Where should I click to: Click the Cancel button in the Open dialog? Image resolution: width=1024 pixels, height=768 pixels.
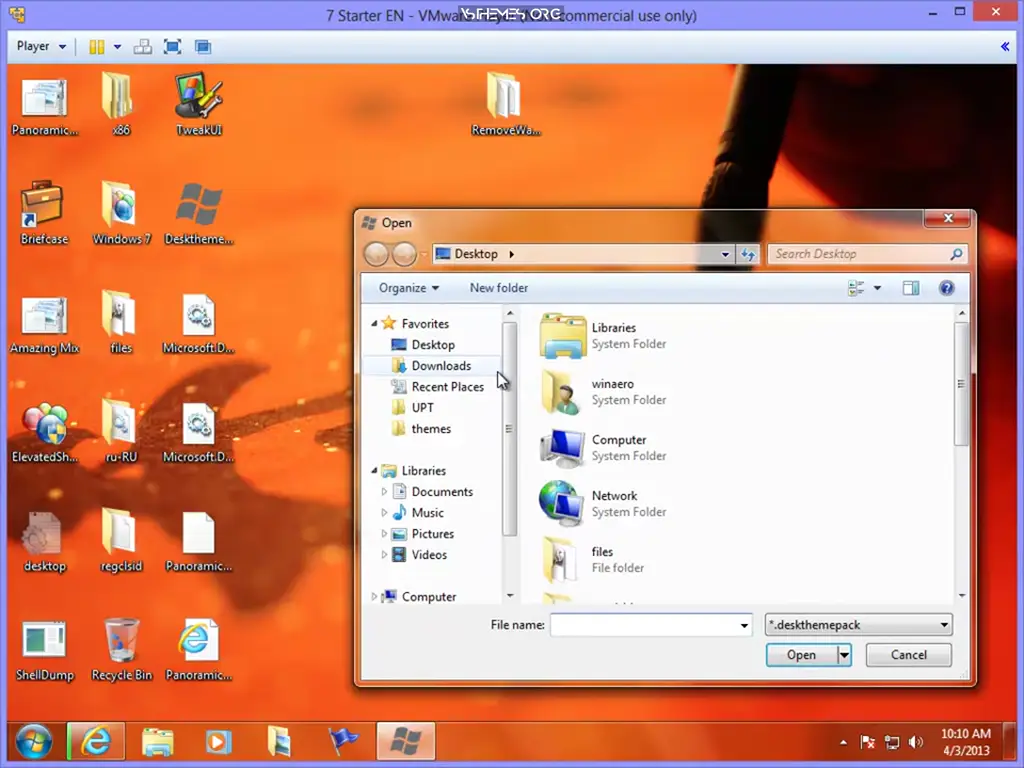tap(907, 655)
